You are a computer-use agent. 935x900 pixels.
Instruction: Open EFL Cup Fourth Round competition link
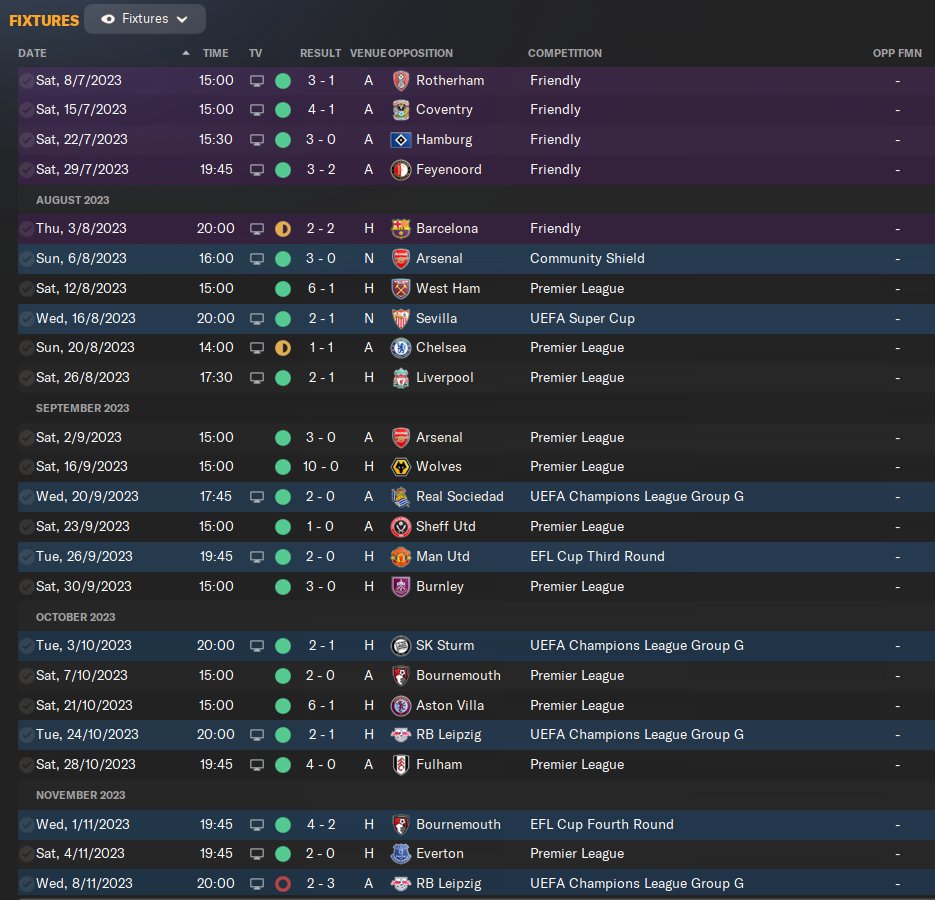pos(602,824)
